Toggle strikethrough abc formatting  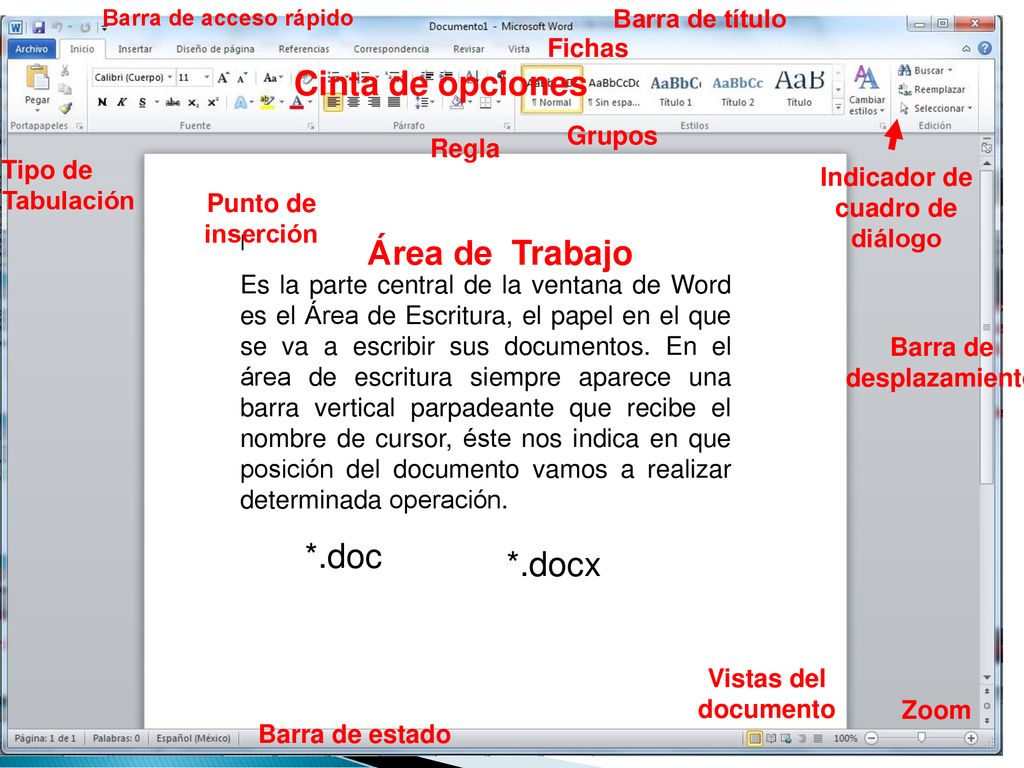click(172, 103)
